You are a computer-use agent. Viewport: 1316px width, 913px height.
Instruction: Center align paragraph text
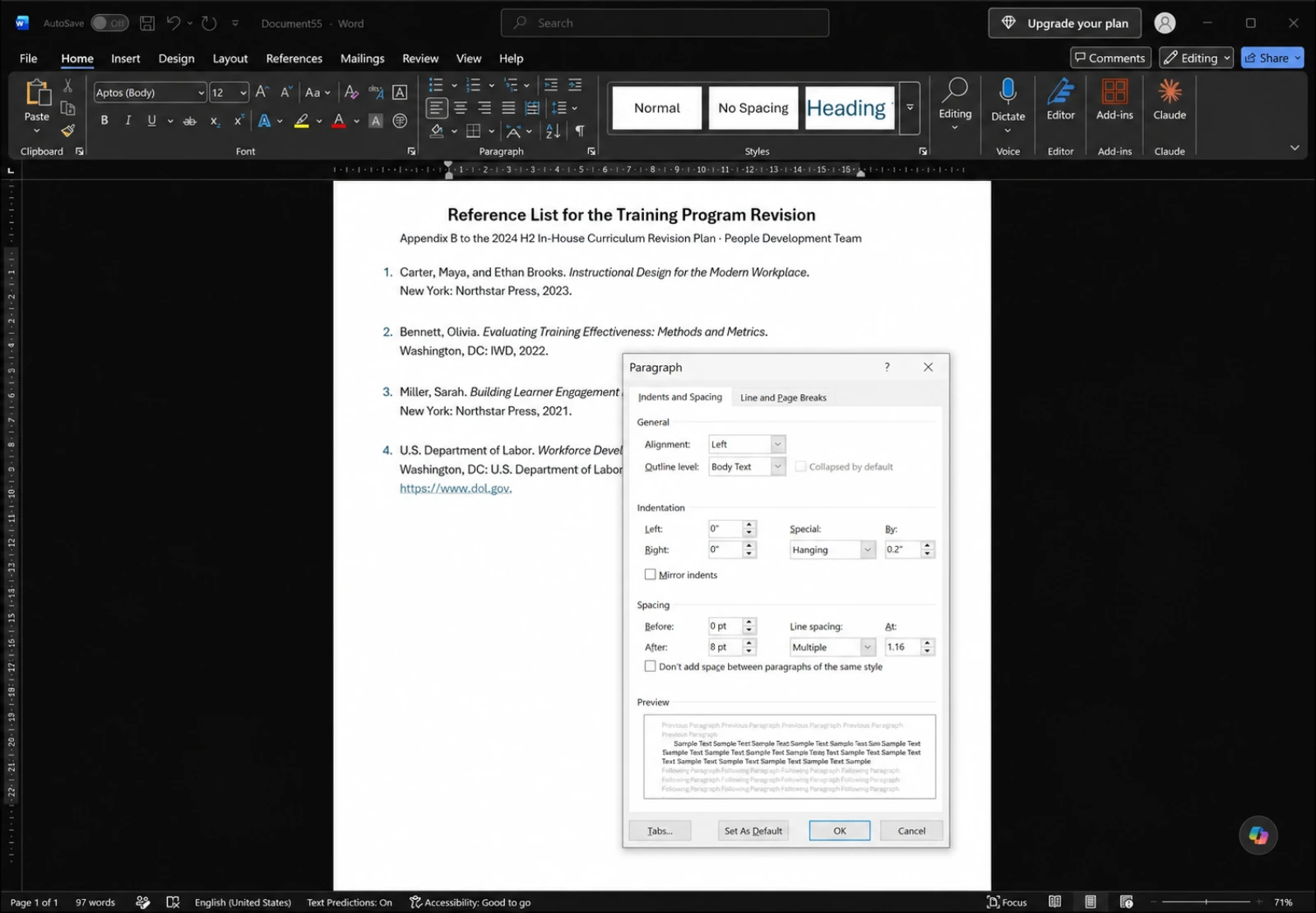(x=461, y=108)
